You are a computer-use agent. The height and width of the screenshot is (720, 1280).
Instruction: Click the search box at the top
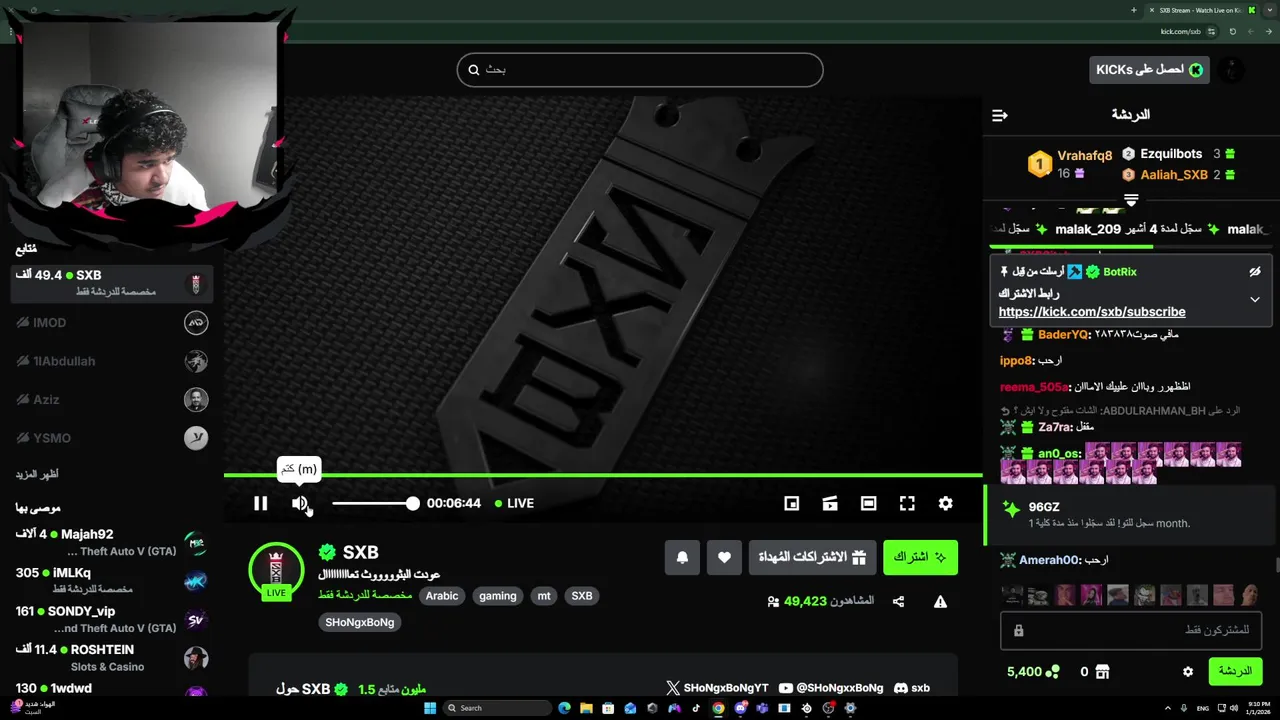tap(640, 70)
